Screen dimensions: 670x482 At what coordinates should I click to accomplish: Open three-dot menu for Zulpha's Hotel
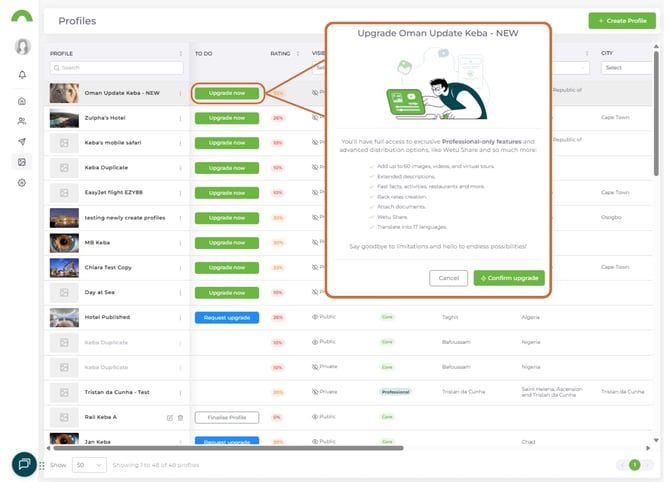coord(180,118)
